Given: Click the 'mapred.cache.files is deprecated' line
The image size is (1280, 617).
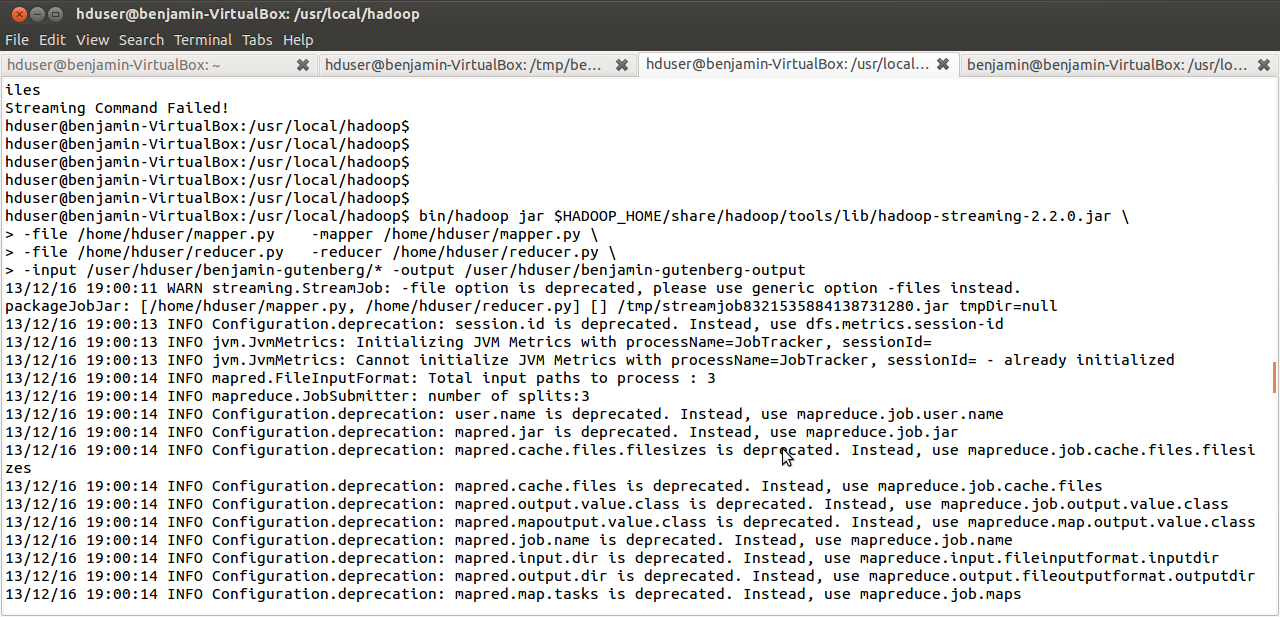Looking at the screenshot, I should 553,486.
